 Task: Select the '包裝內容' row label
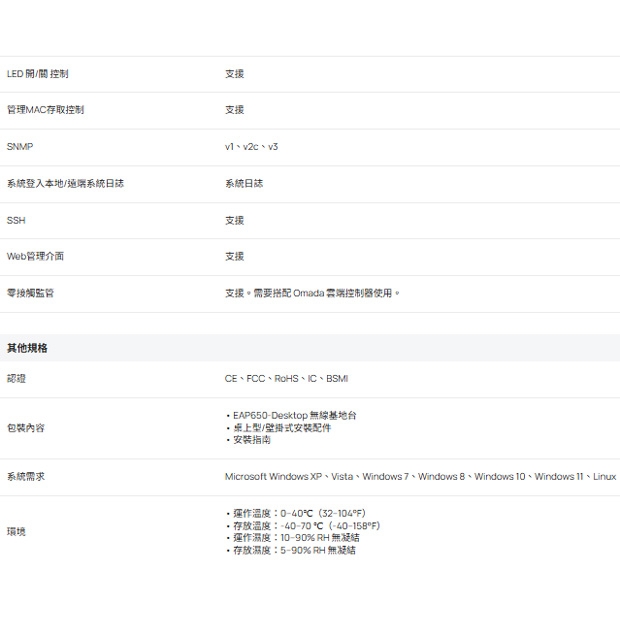[26, 428]
